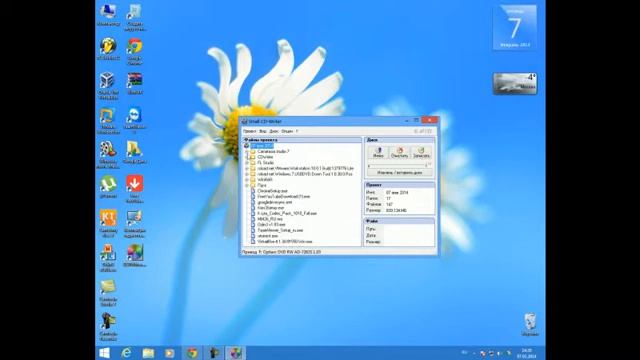Expand the sixth folder below rsload.net folders

(247, 180)
